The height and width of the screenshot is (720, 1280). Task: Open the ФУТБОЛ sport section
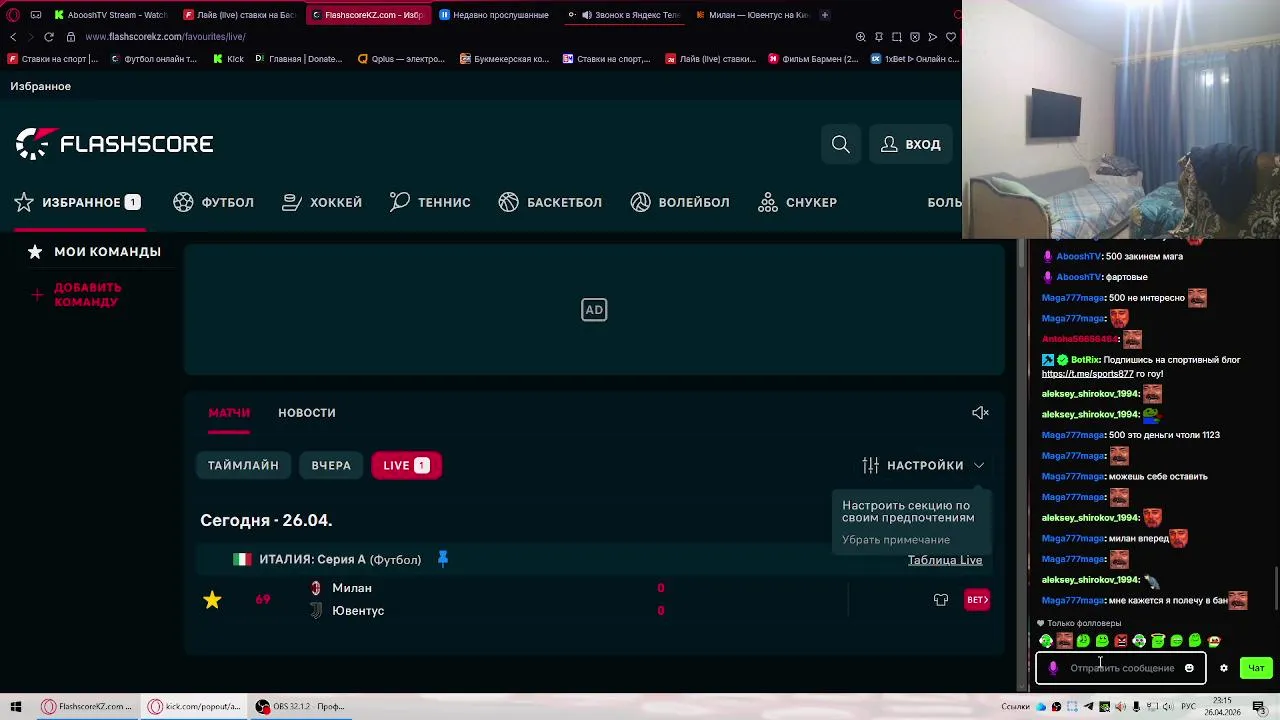[x=213, y=202]
